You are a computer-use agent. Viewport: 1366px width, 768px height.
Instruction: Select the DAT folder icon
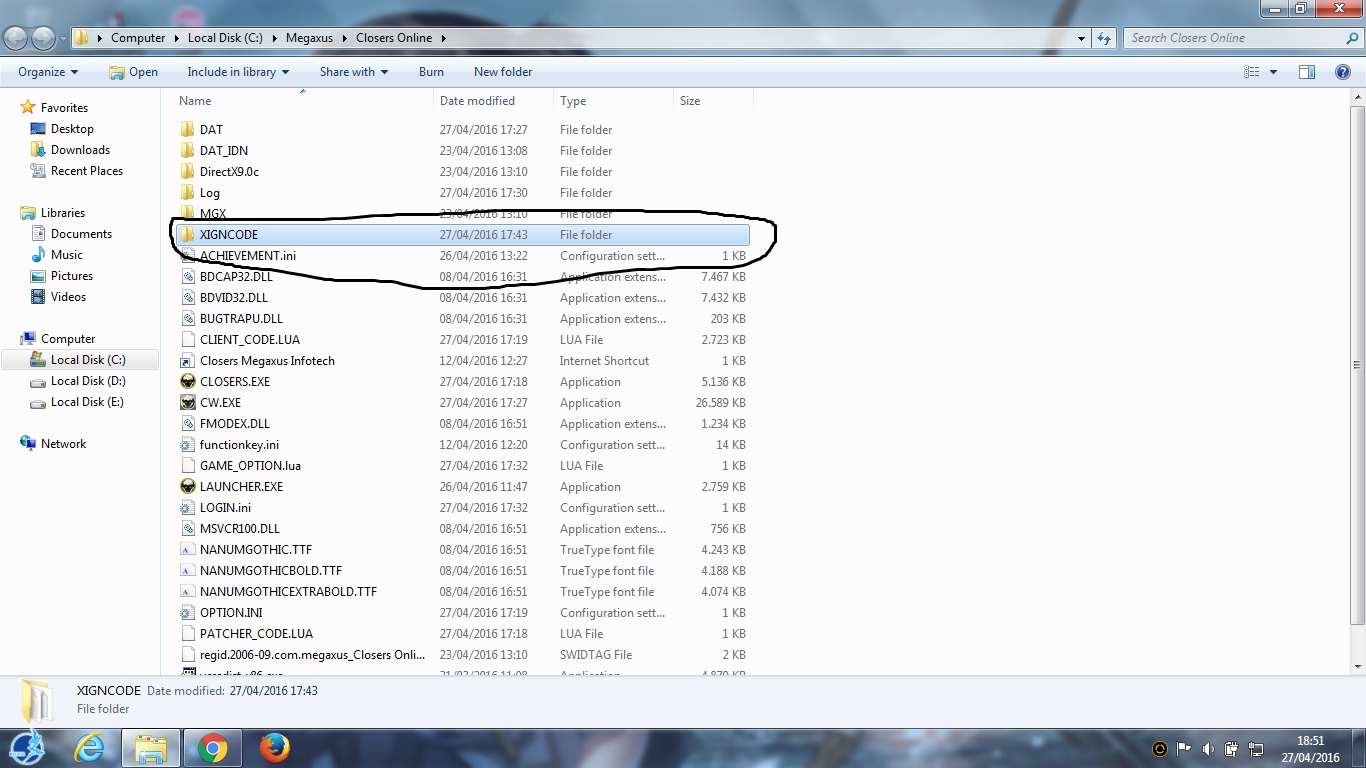point(187,130)
